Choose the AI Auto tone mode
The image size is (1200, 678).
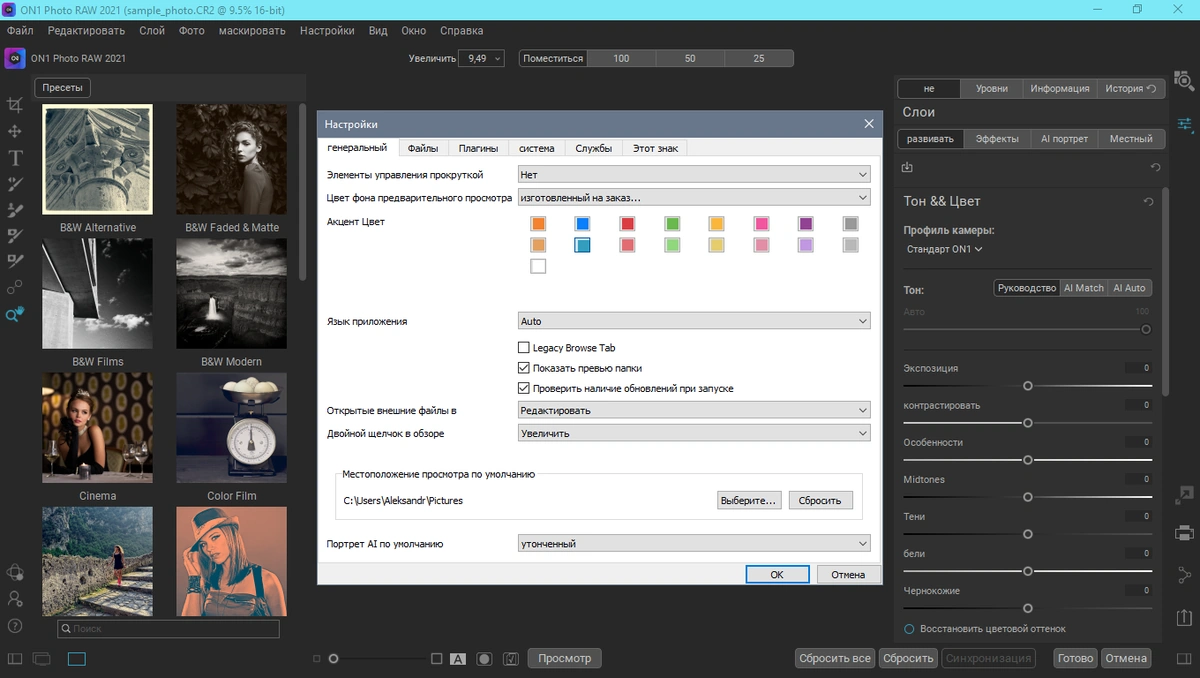point(1129,288)
